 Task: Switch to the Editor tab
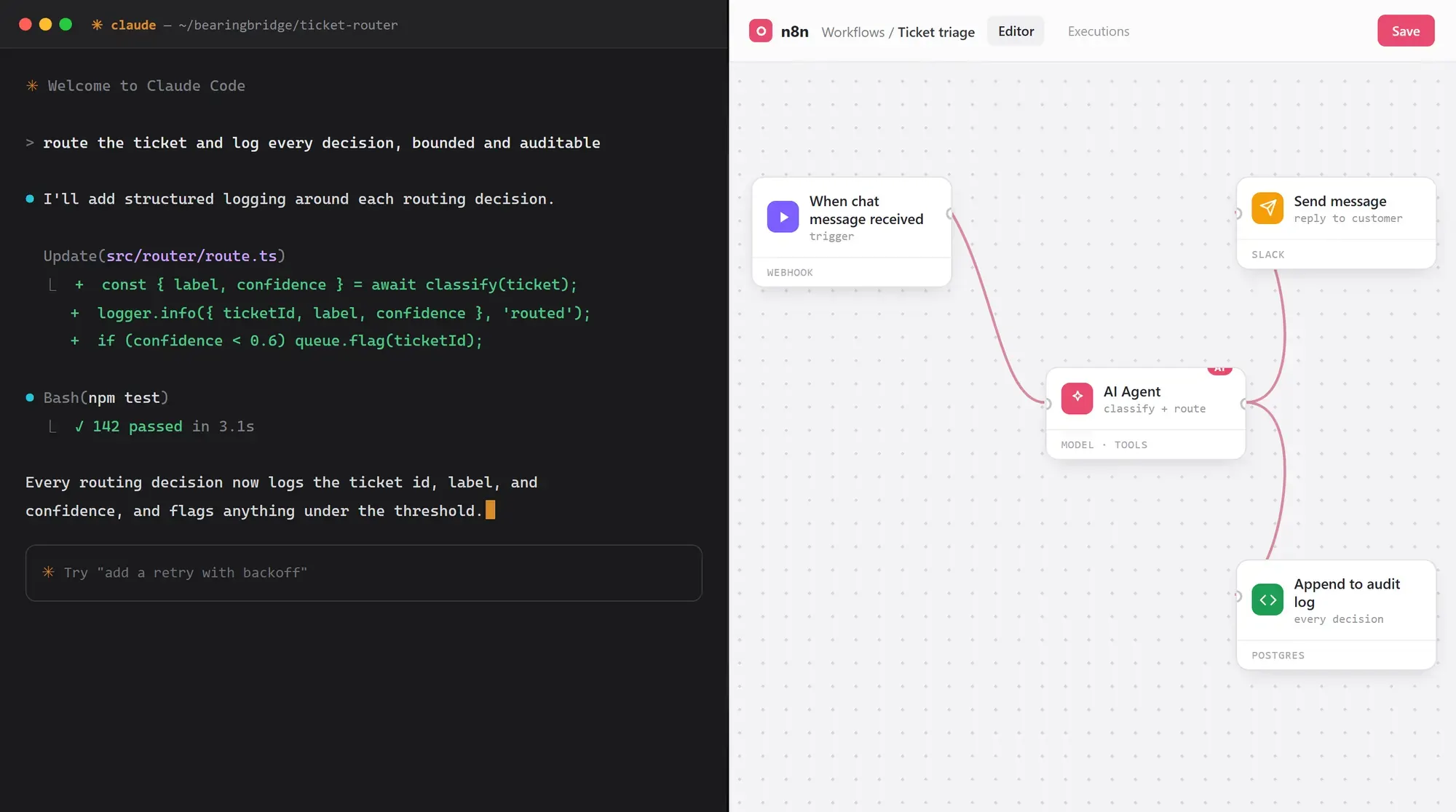(1016, 31)
